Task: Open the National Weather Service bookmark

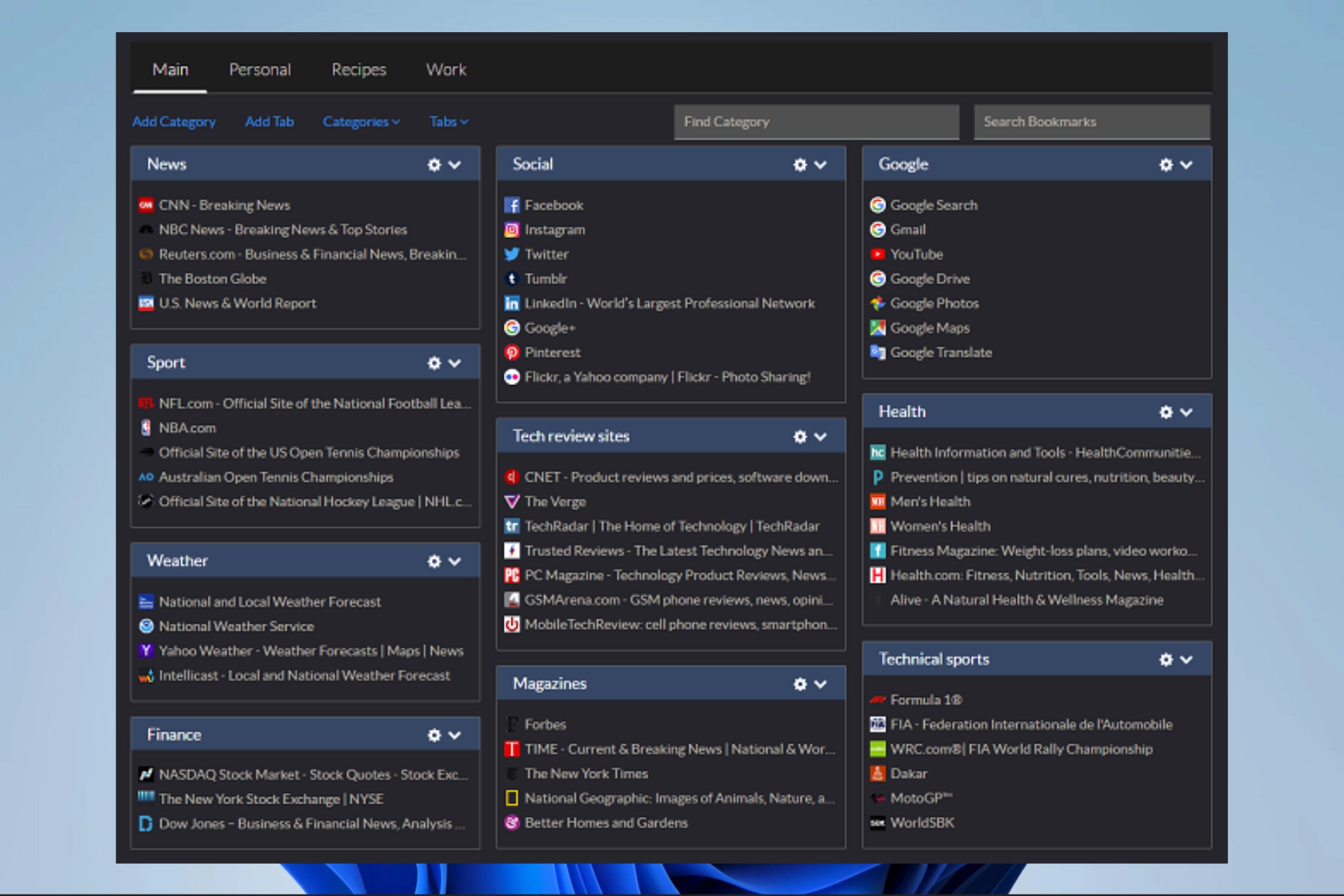Action: (x=236, y=626)
